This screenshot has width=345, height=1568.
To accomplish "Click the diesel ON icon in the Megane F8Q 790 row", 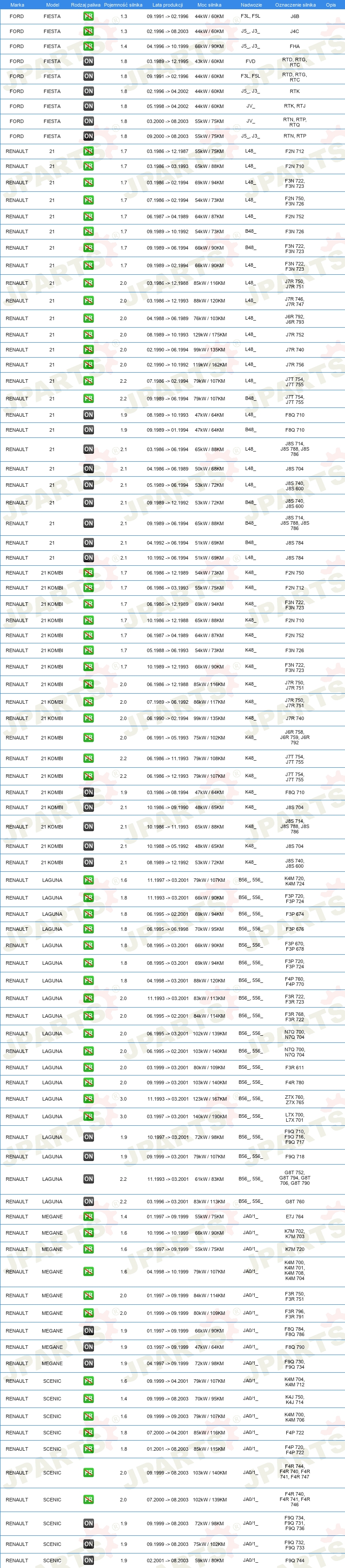I will pos(88,1347).
